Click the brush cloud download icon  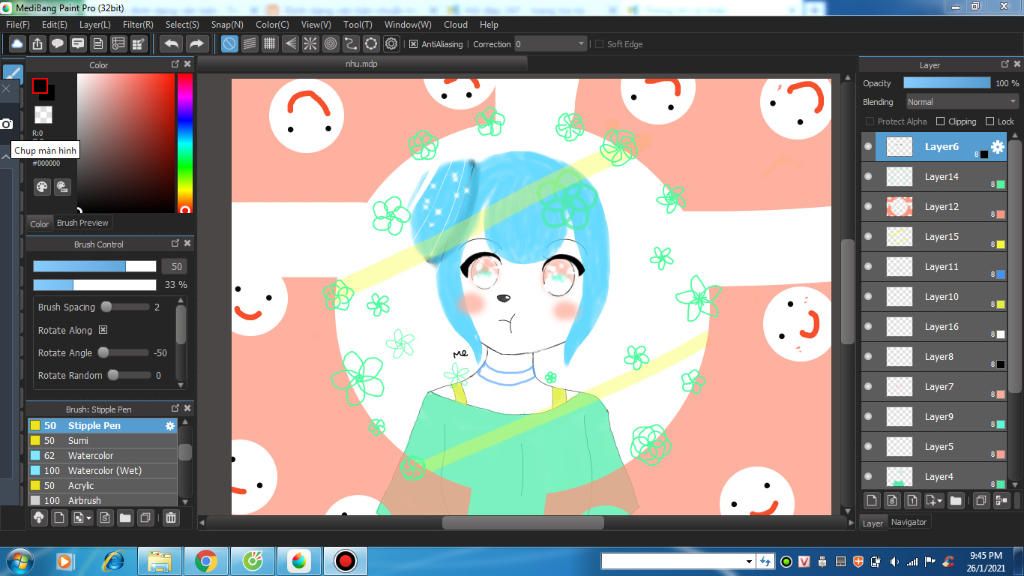click(x=39, y=518)
